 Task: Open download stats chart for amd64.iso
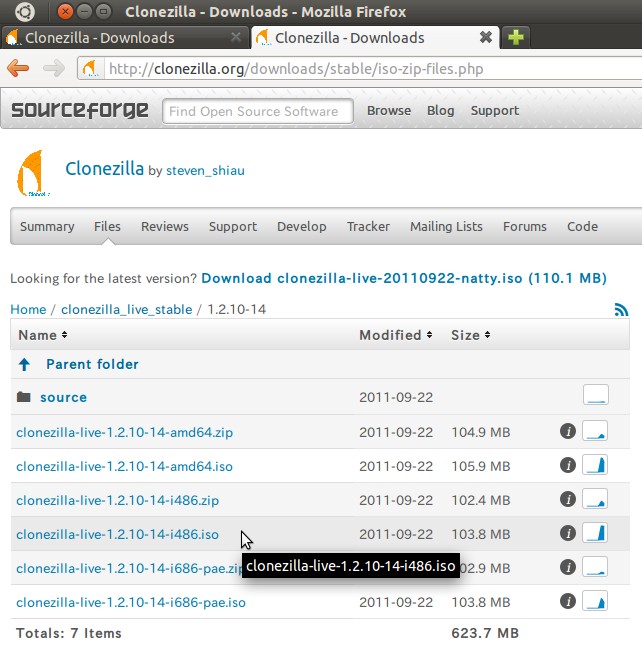pos(595,464)
